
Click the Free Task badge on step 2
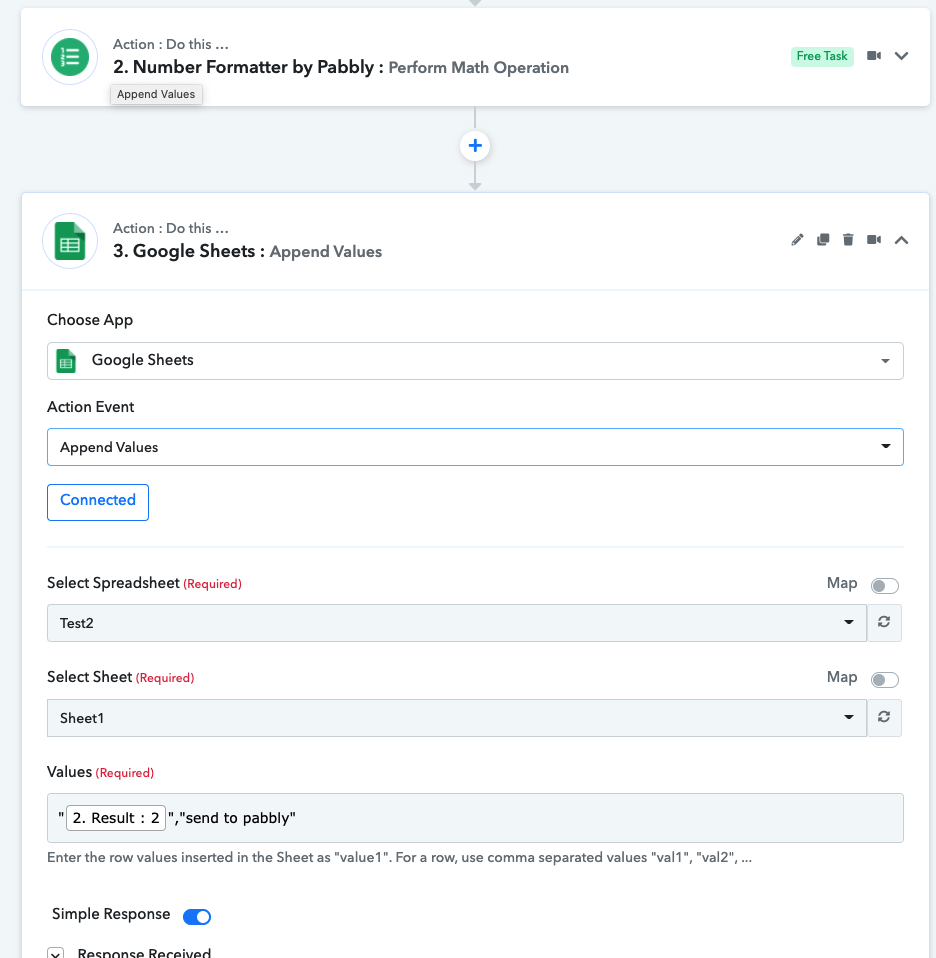click(x=822, y=56)
